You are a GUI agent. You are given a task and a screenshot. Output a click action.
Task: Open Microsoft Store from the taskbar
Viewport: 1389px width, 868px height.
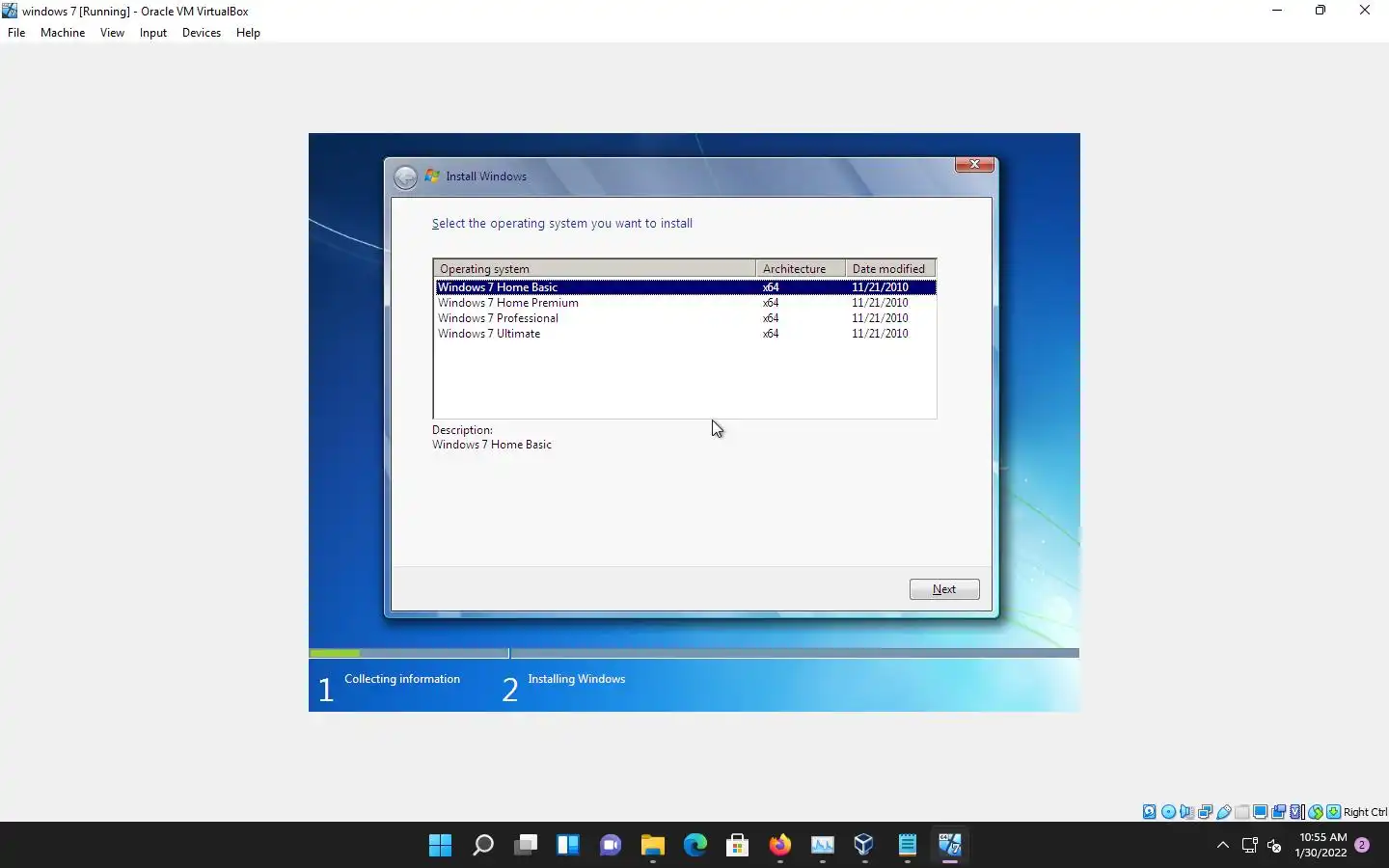click(738, 845)
